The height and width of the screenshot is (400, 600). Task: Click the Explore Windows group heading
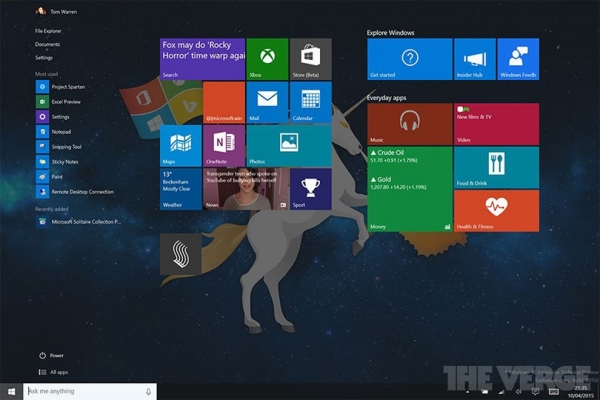390,33
